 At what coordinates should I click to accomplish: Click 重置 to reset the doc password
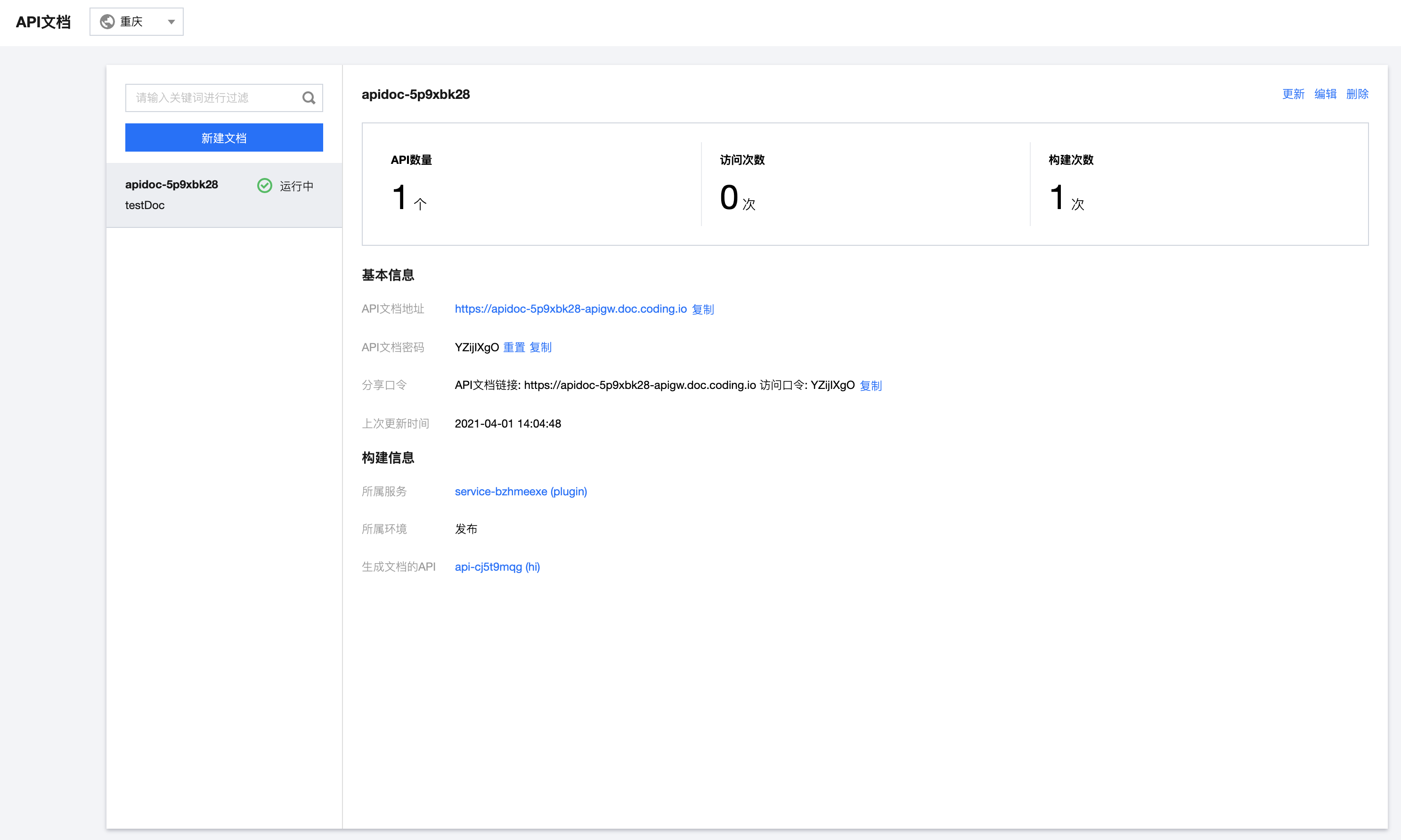(514, 347)
